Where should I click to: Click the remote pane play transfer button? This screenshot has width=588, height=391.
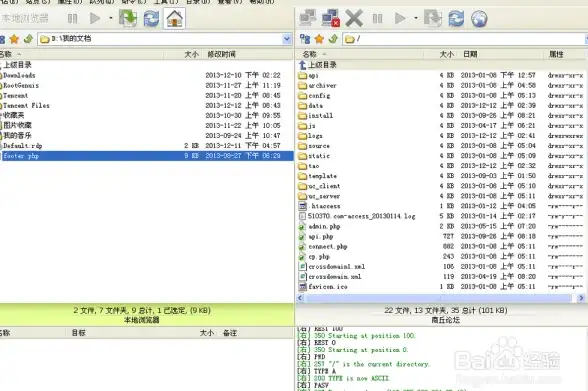[x=400, y=18]
